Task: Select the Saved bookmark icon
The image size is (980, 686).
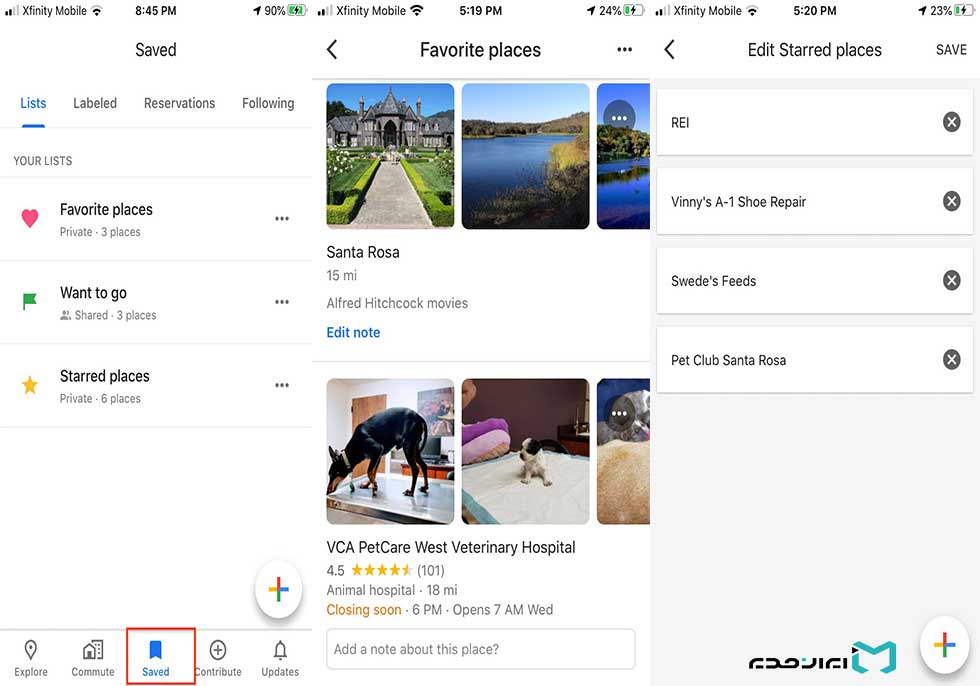Action: 156,650
